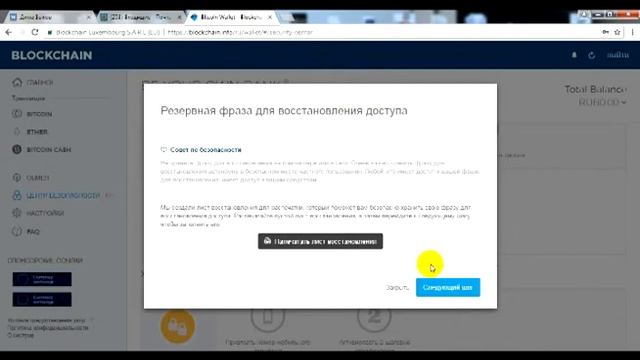The image size is (640, 360).
Task: Click the key icon in address bar
Action: tap(606, 32)
